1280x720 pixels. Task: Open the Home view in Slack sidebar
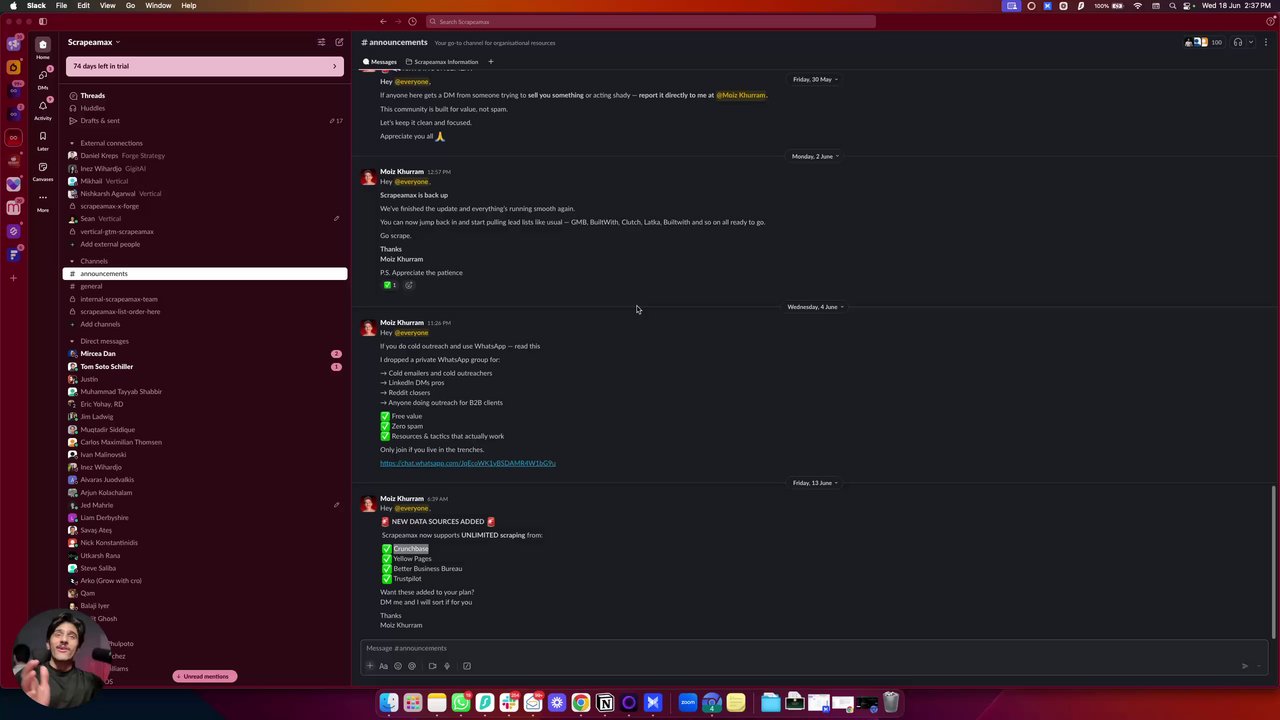[x=43, y=45]
